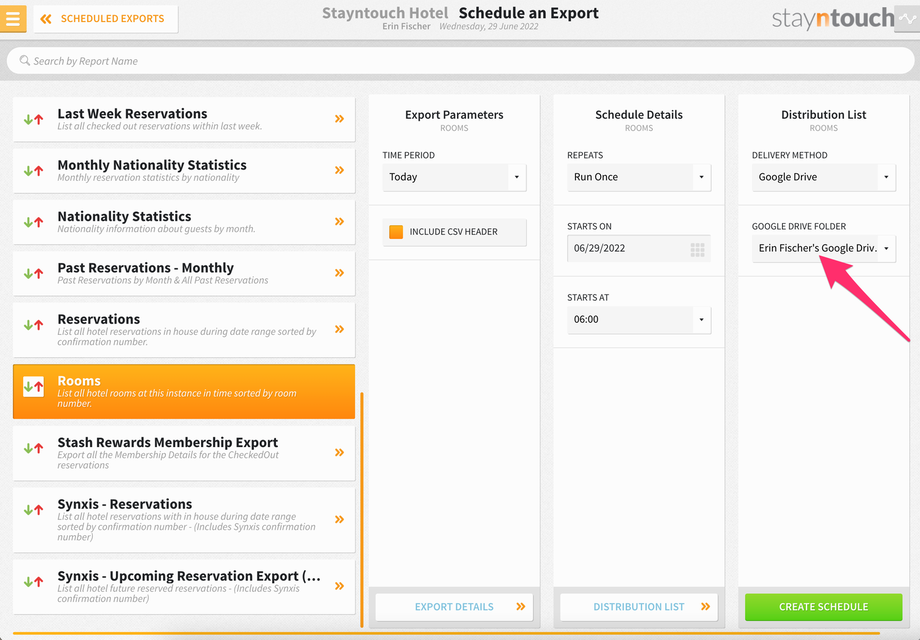Click export arrows icon for Nationality Statistics
The height and width of the screenshot is (640, 920).
pyautogui.click(x=33, y=222)
